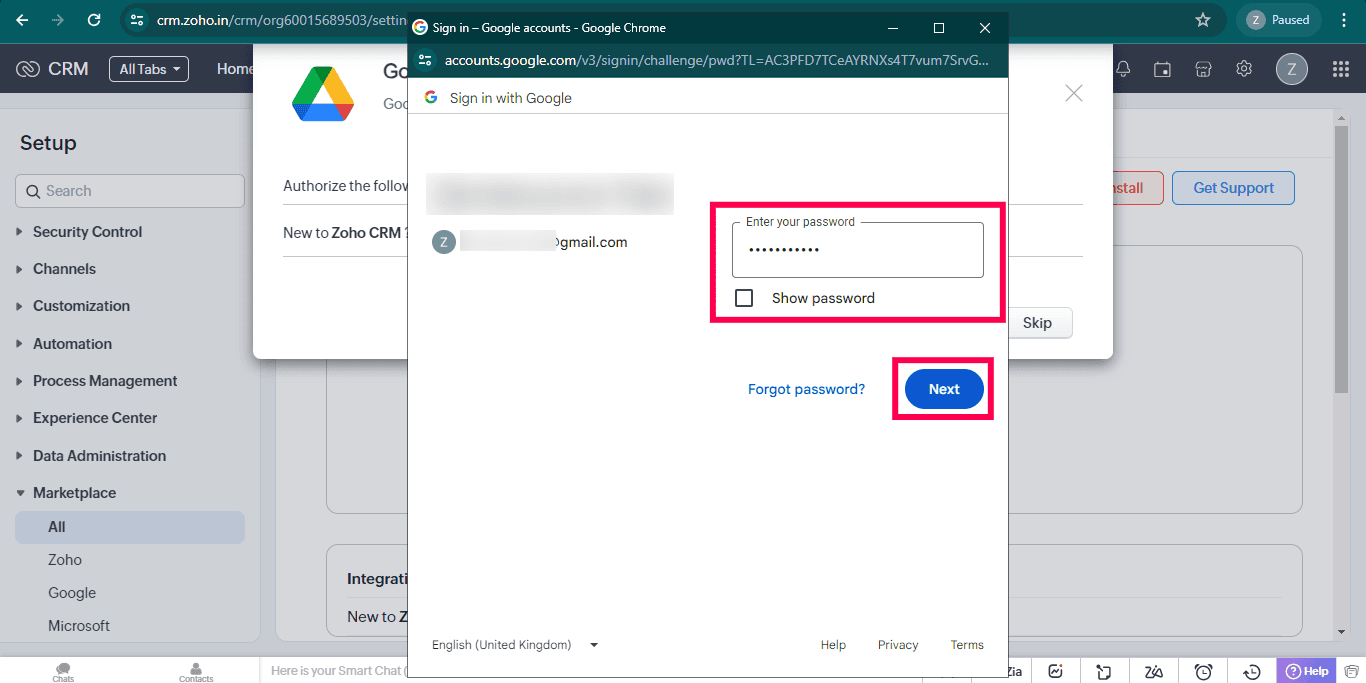This screenshot has width=1366, height=683.
Task: Open CRM setup gear icon
Action: point(1244,69)
